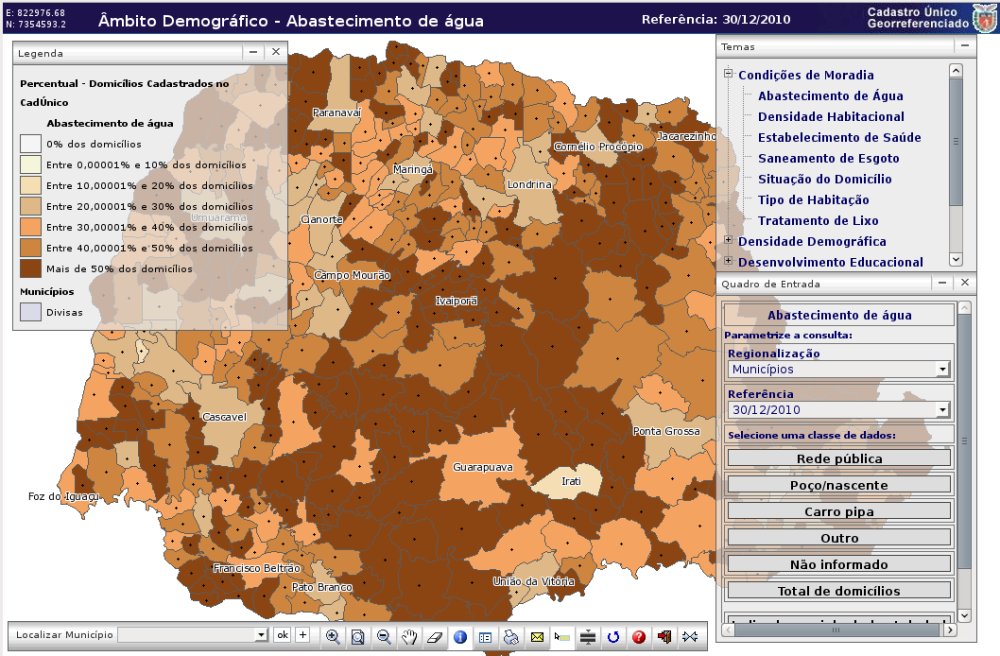Expand the Densidade Demográfica tree node

(x=729, y=241)
